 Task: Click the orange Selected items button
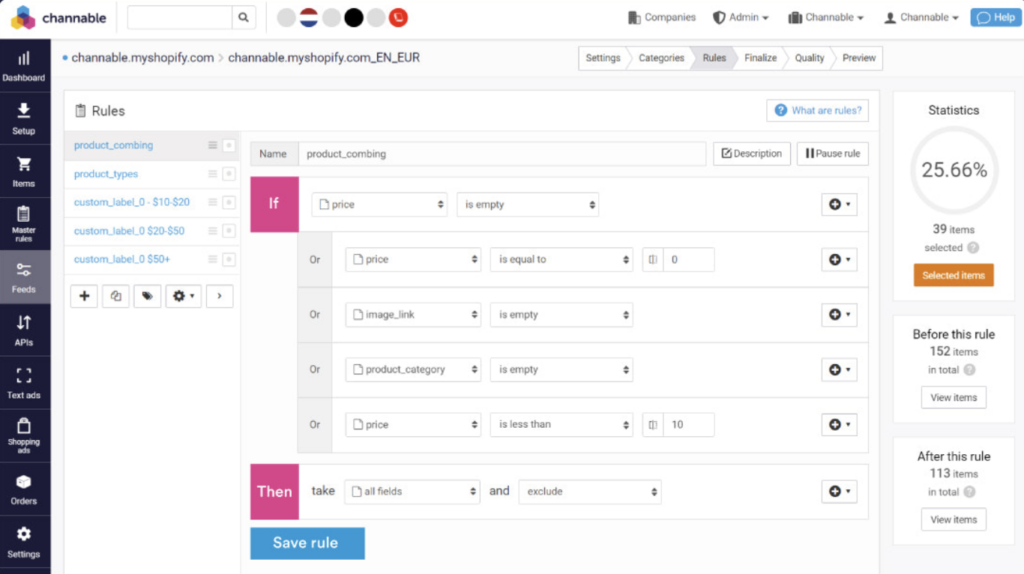click(953, 276)
